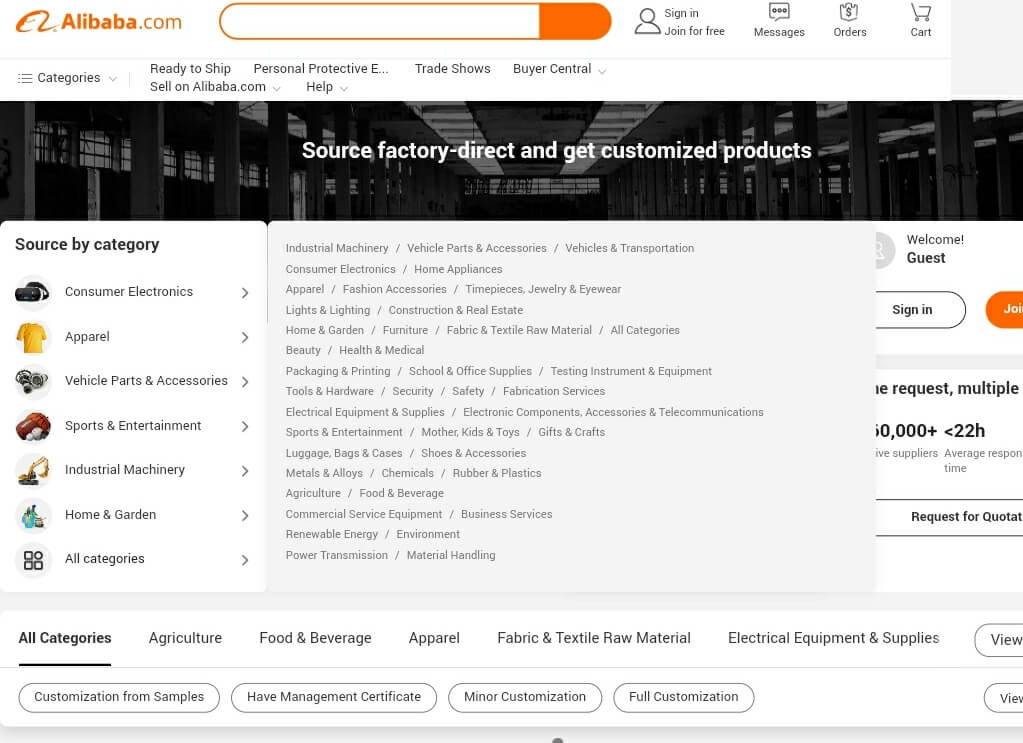Click the Home & Garden cleaning supplies icon
This screenshot has width=1023, height=743.
click(x=33, y=515)
